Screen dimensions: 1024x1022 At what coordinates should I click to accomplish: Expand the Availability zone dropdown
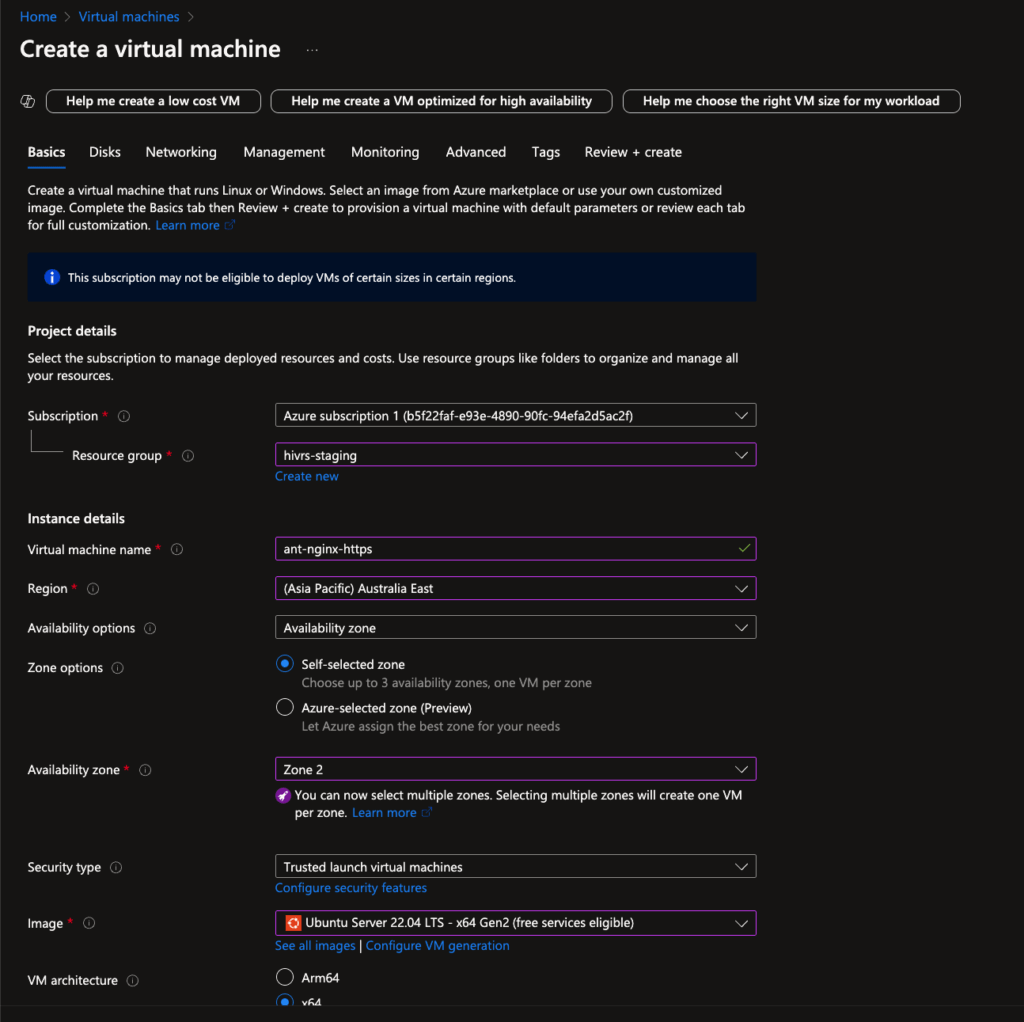click(x=515, y=769)
